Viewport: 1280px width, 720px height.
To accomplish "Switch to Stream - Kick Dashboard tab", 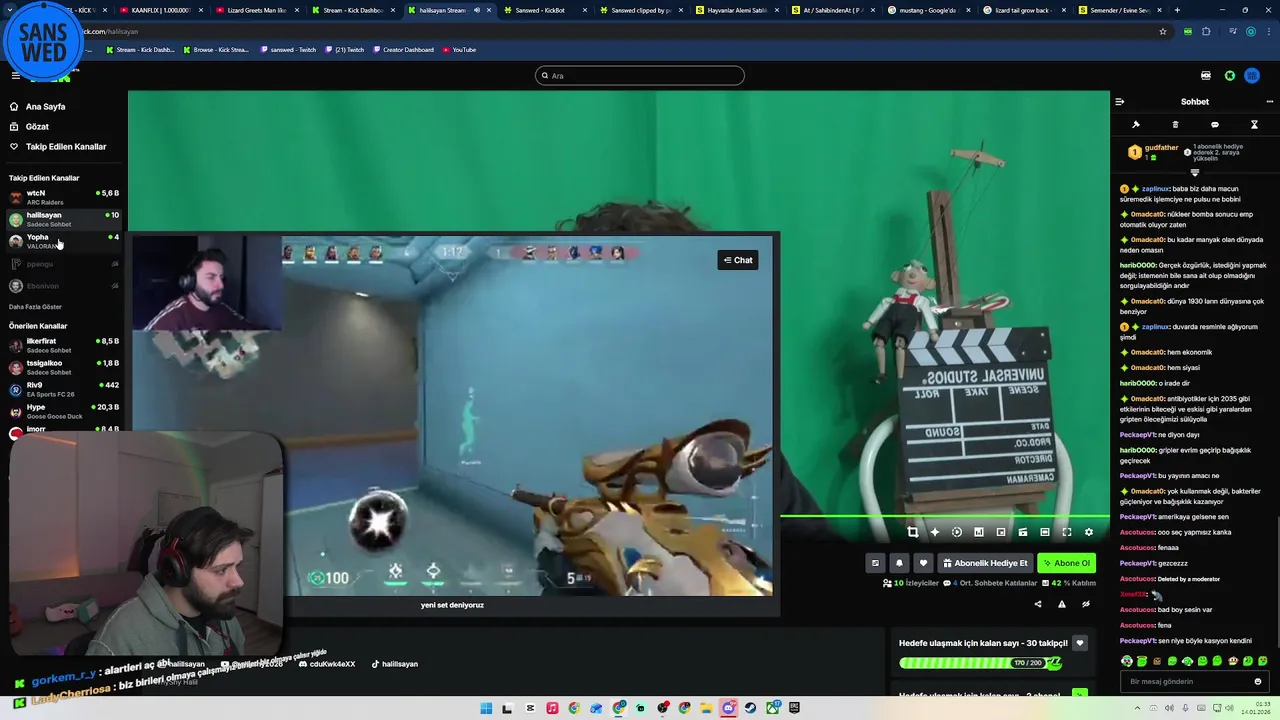I will point(354,10).
